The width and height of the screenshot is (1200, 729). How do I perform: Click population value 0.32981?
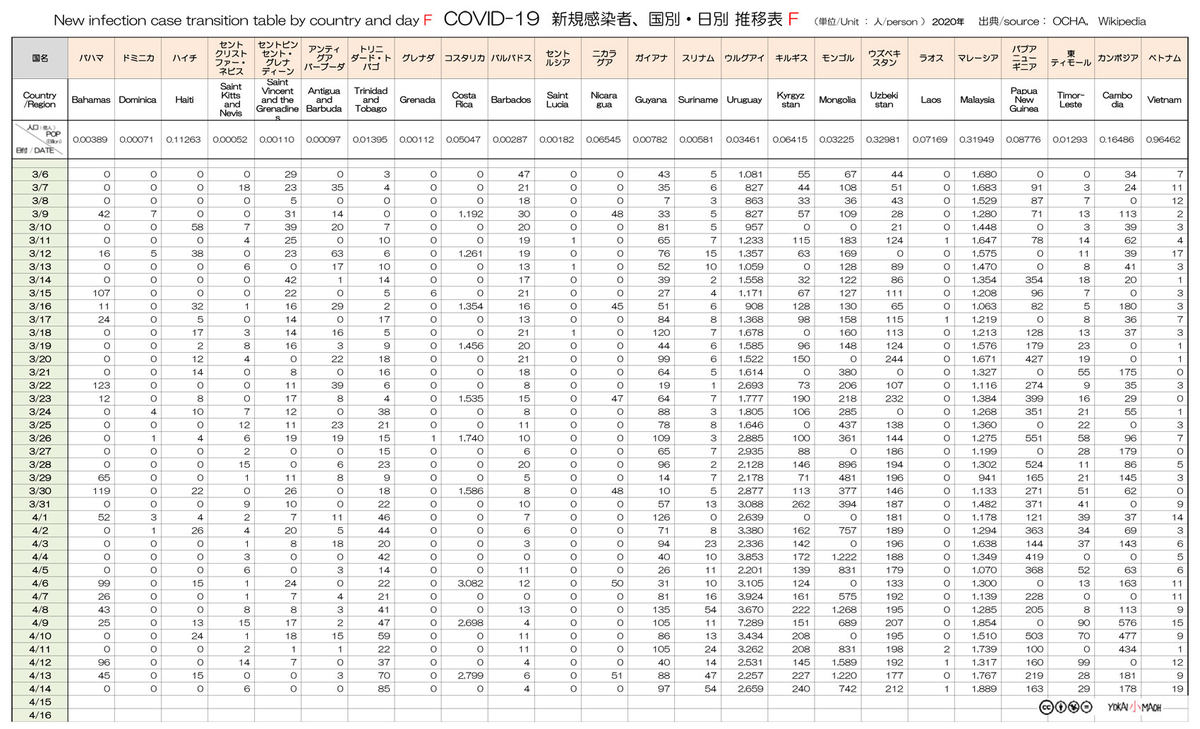(884, 139)
